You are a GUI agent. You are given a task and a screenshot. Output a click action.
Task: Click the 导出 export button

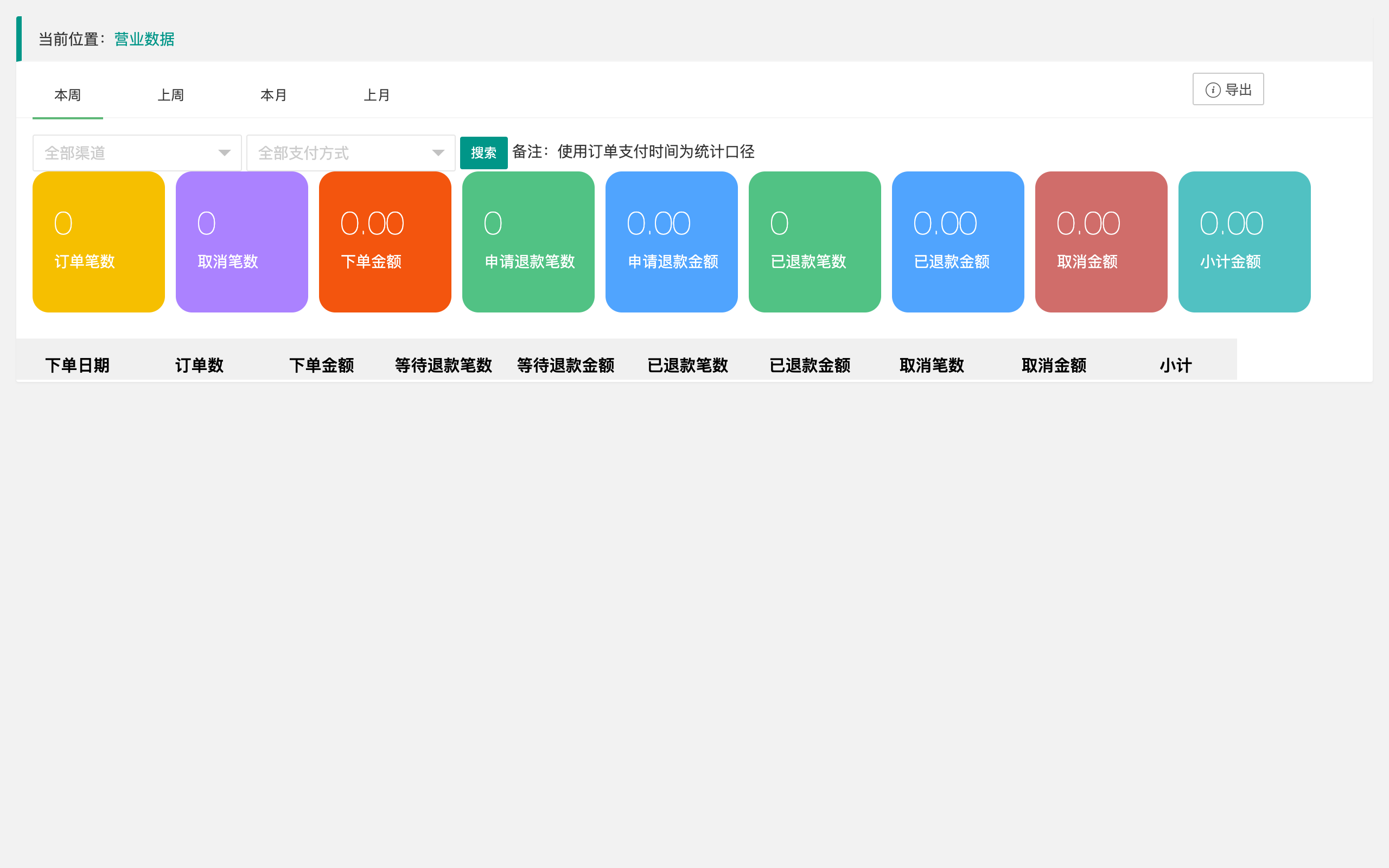pos(1228,89)
